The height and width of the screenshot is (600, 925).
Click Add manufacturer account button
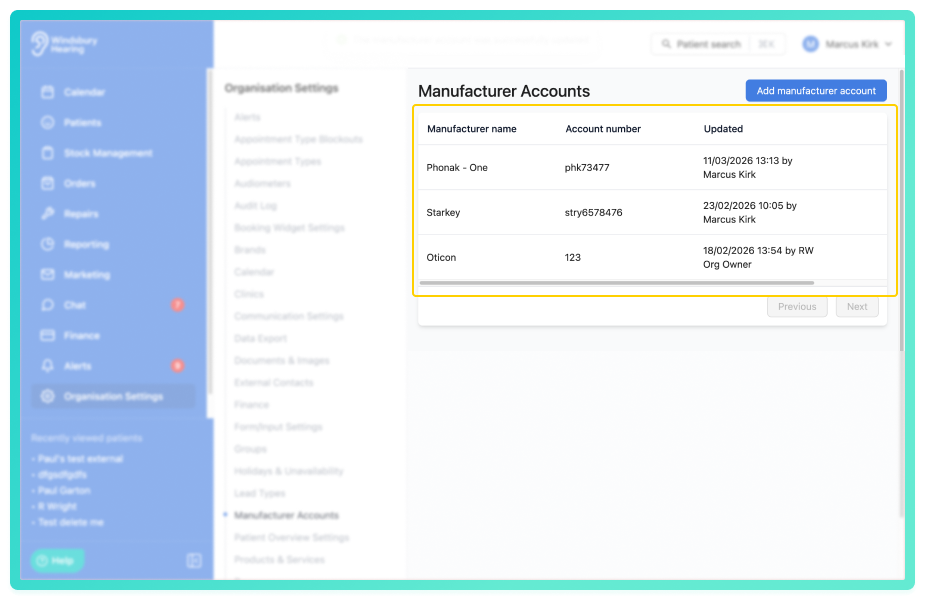[816, 91]
